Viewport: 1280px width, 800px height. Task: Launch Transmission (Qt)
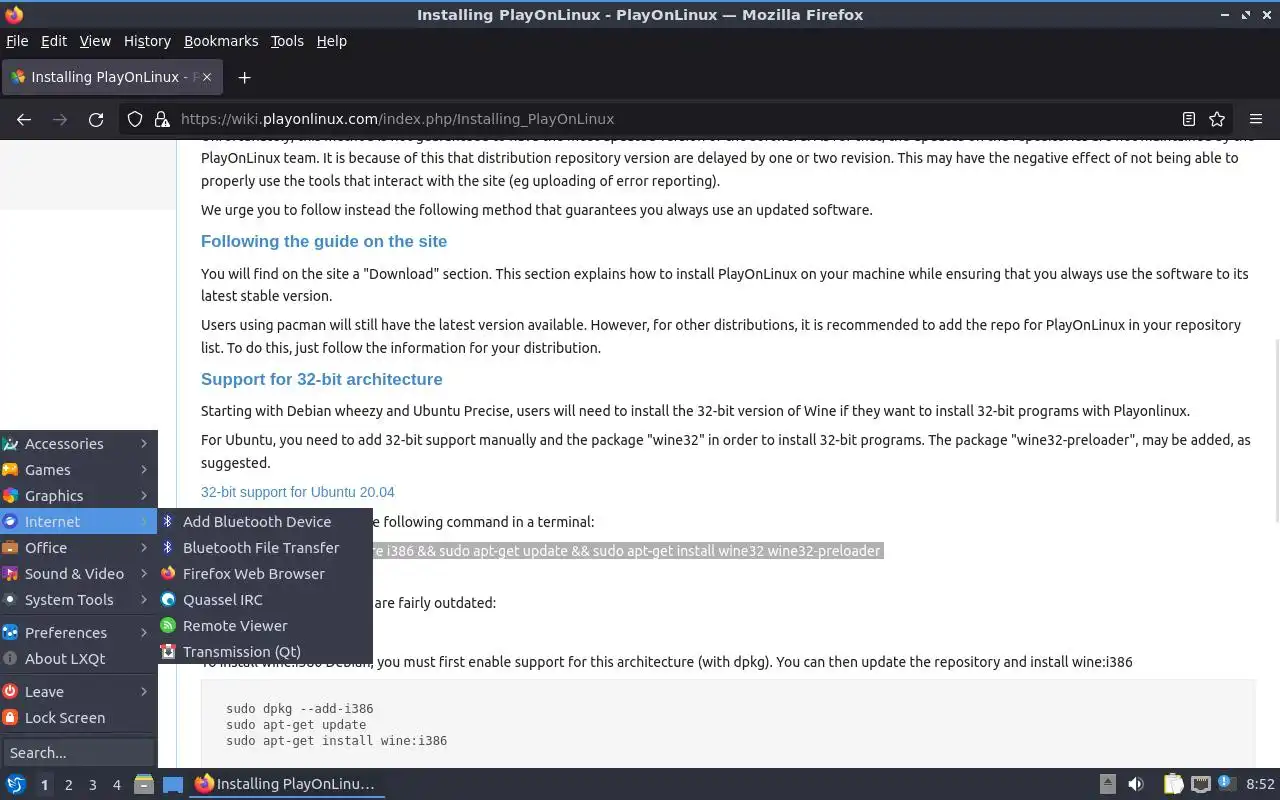(265, 651)
